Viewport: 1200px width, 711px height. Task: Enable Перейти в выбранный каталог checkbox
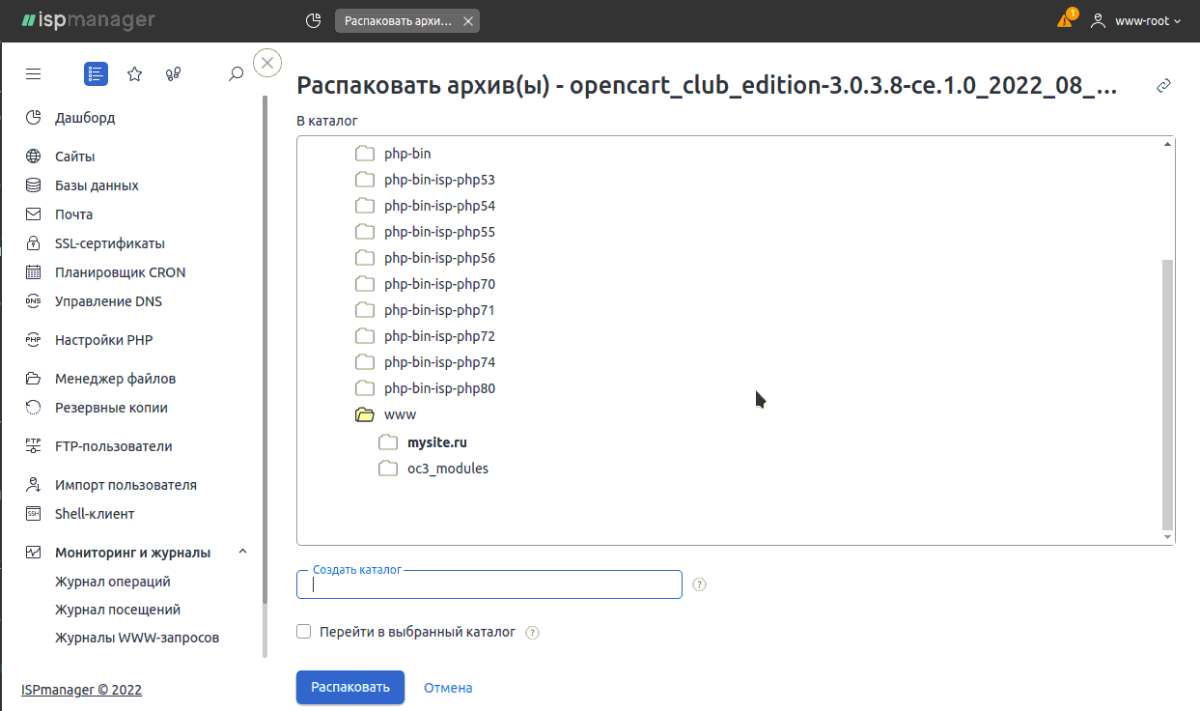click(304, 632)
